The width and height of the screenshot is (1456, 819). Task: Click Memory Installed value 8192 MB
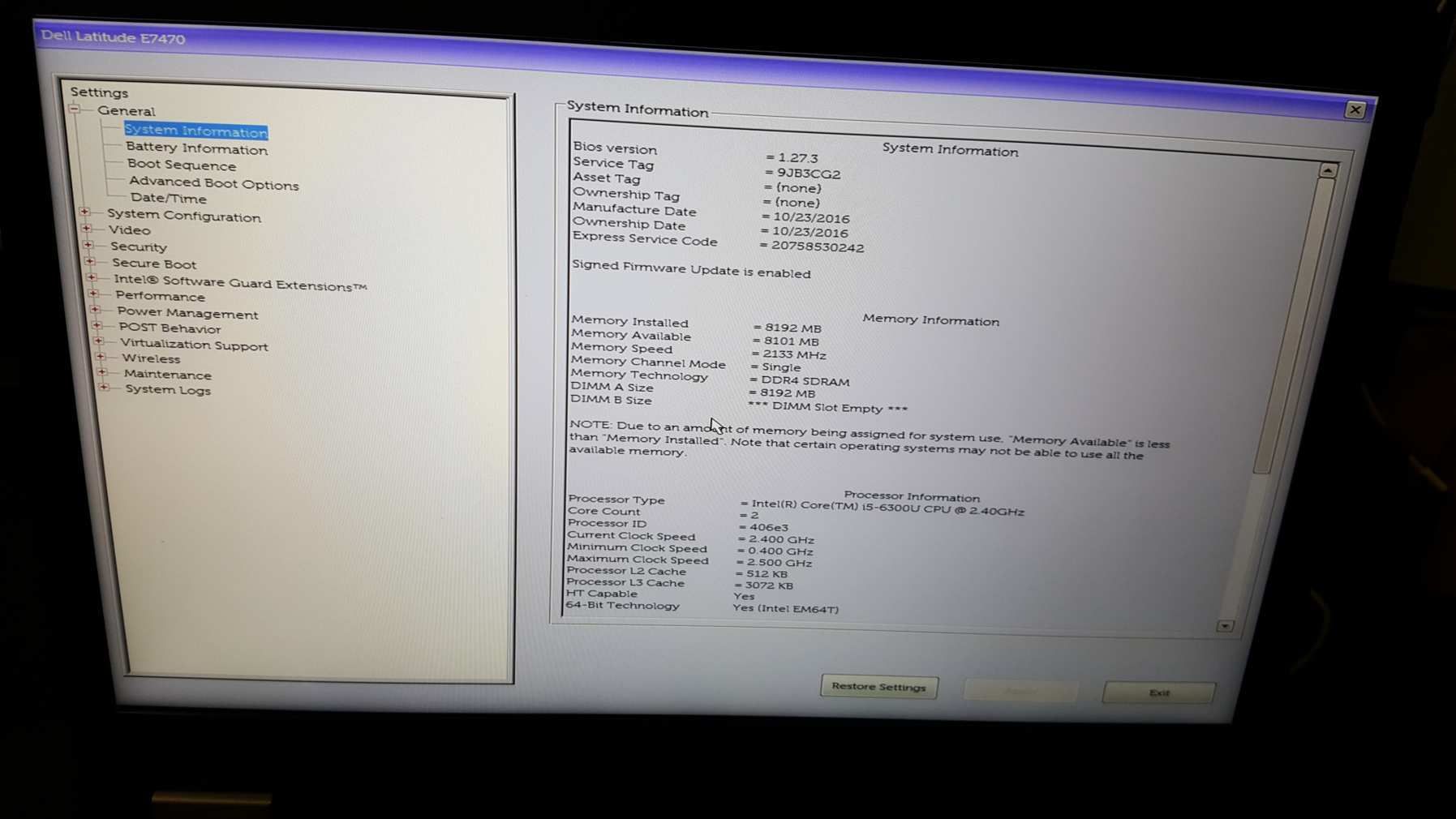pyautogui.click(x=792, y=328)
